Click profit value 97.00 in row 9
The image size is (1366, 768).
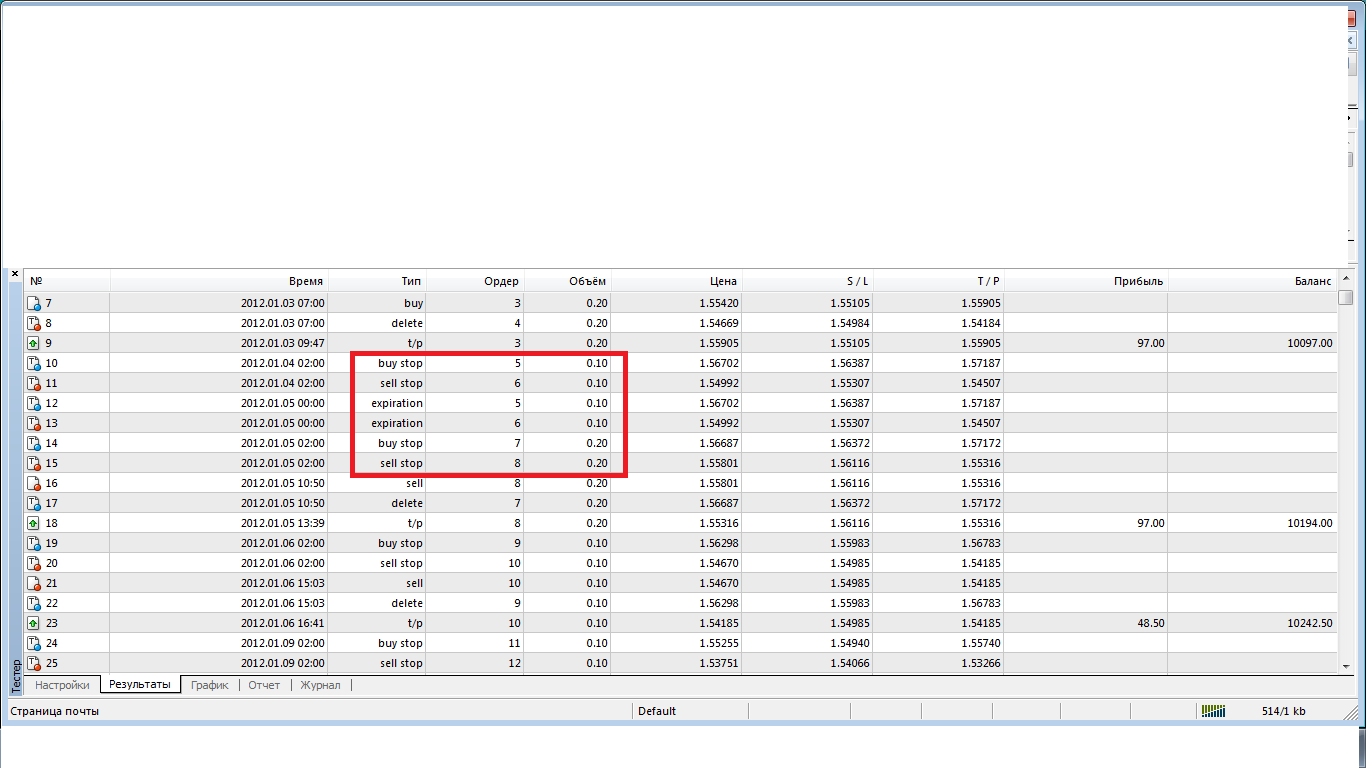click(x=1150, y=343)
